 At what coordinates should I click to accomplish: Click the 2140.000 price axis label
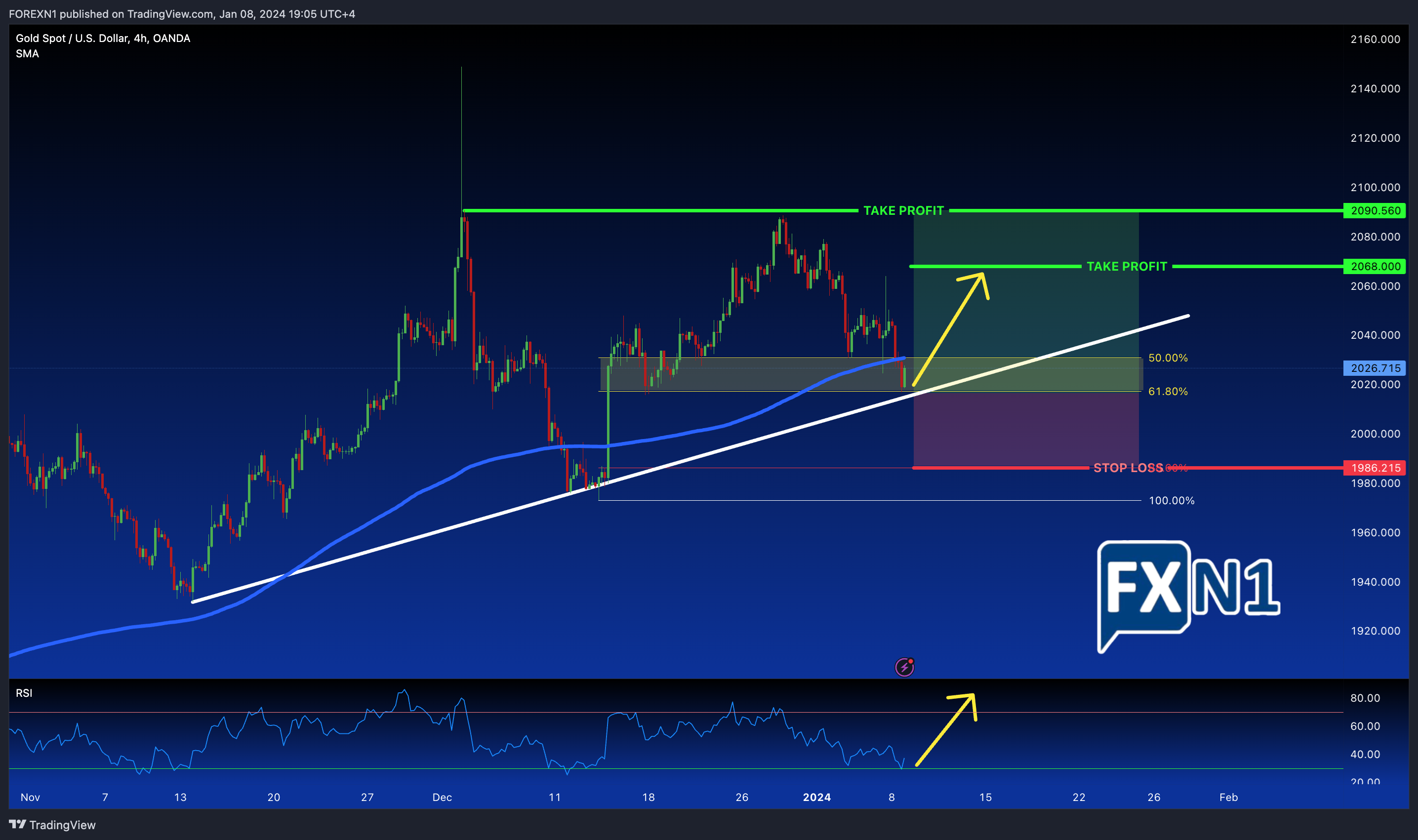click(x=1375, y=88)
